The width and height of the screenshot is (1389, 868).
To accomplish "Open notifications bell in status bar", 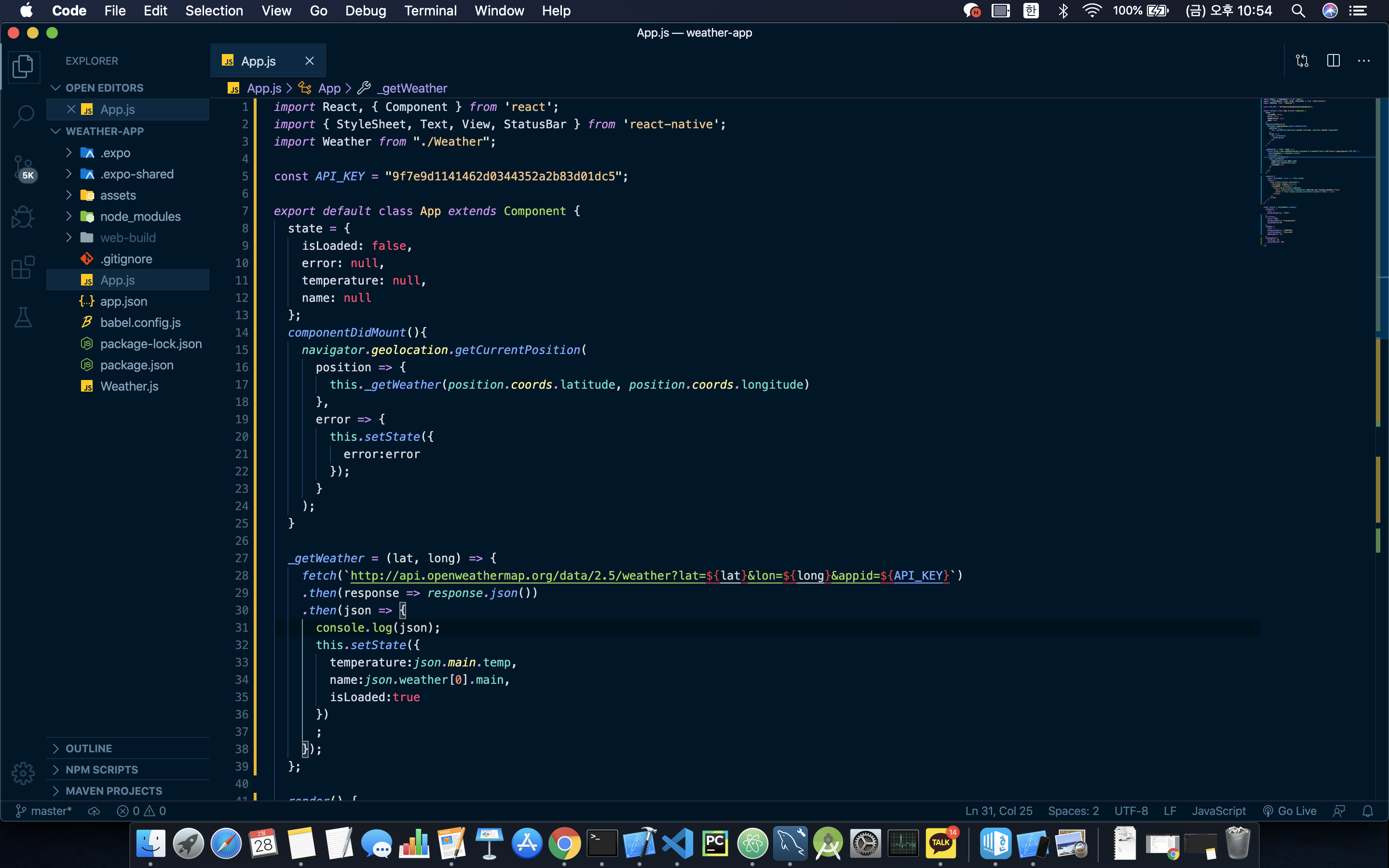I will (x=1368, y=811).
